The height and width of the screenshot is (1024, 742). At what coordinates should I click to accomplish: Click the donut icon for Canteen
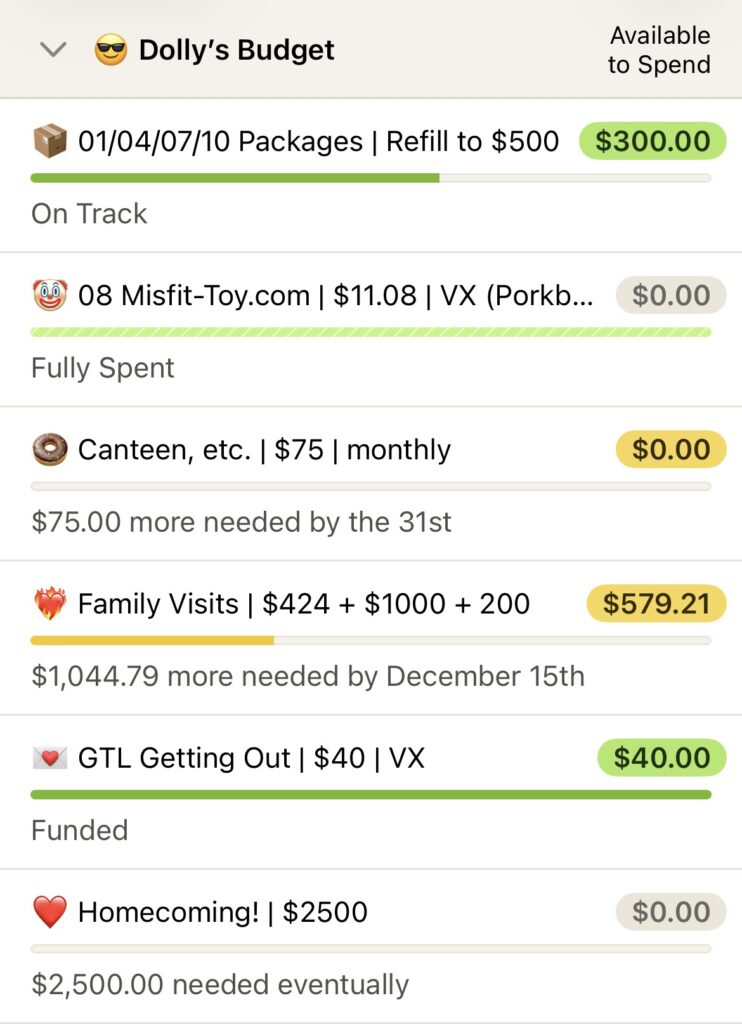pyautogui.click(x=50, y=449)
